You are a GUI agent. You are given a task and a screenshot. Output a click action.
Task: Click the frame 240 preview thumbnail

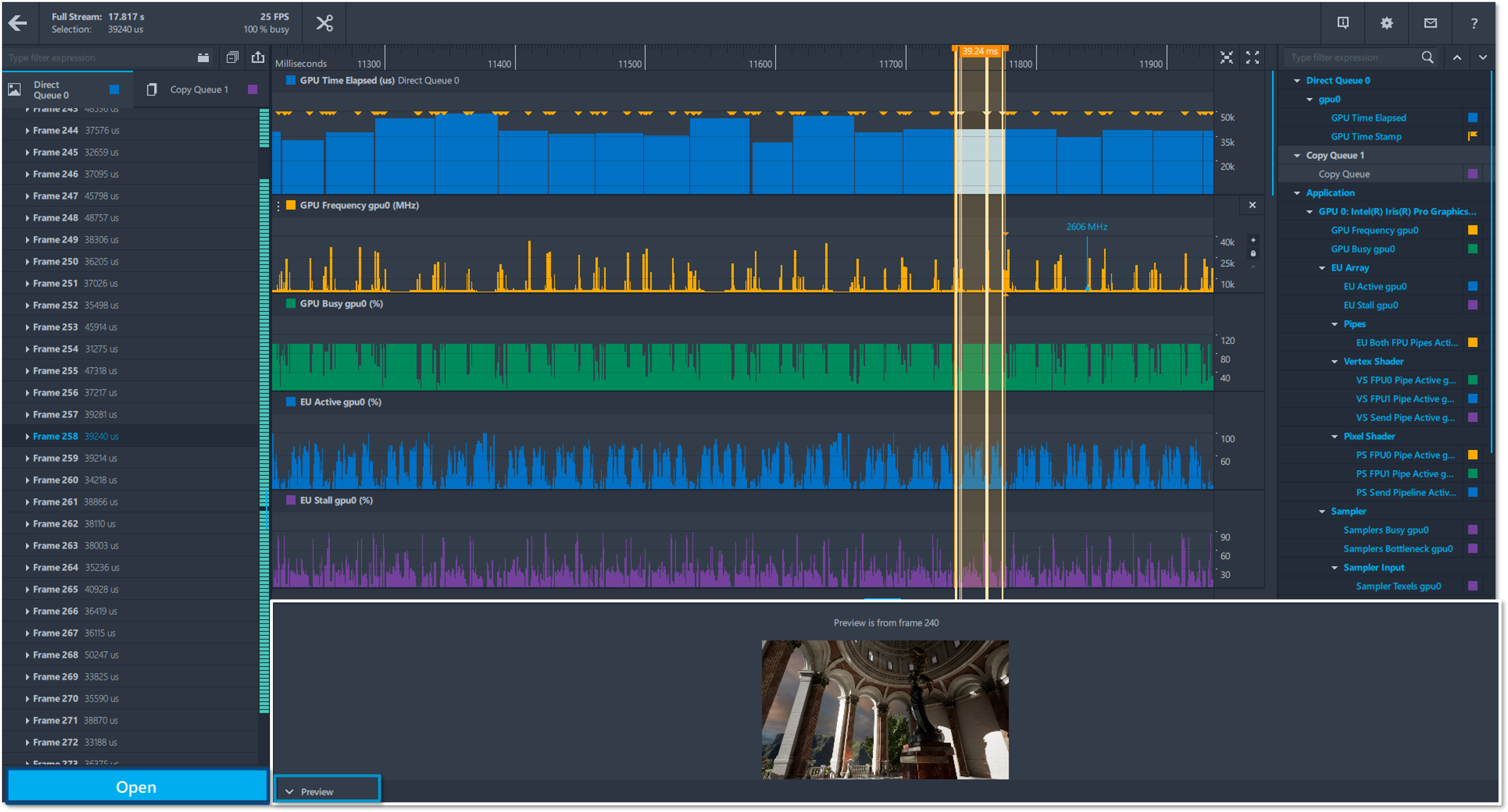point(884,709)
